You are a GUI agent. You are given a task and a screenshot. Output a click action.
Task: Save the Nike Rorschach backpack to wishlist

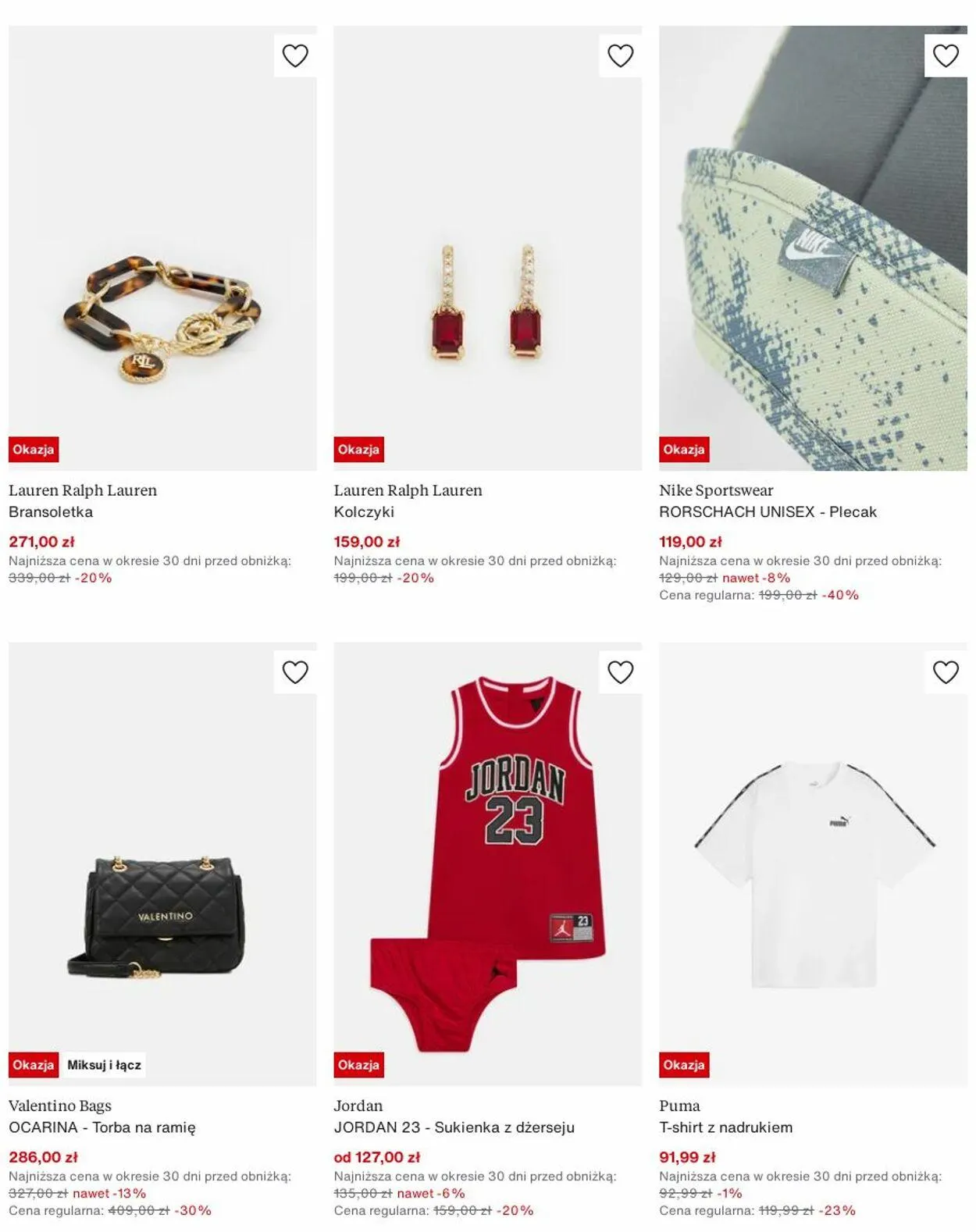coord(946,56)
